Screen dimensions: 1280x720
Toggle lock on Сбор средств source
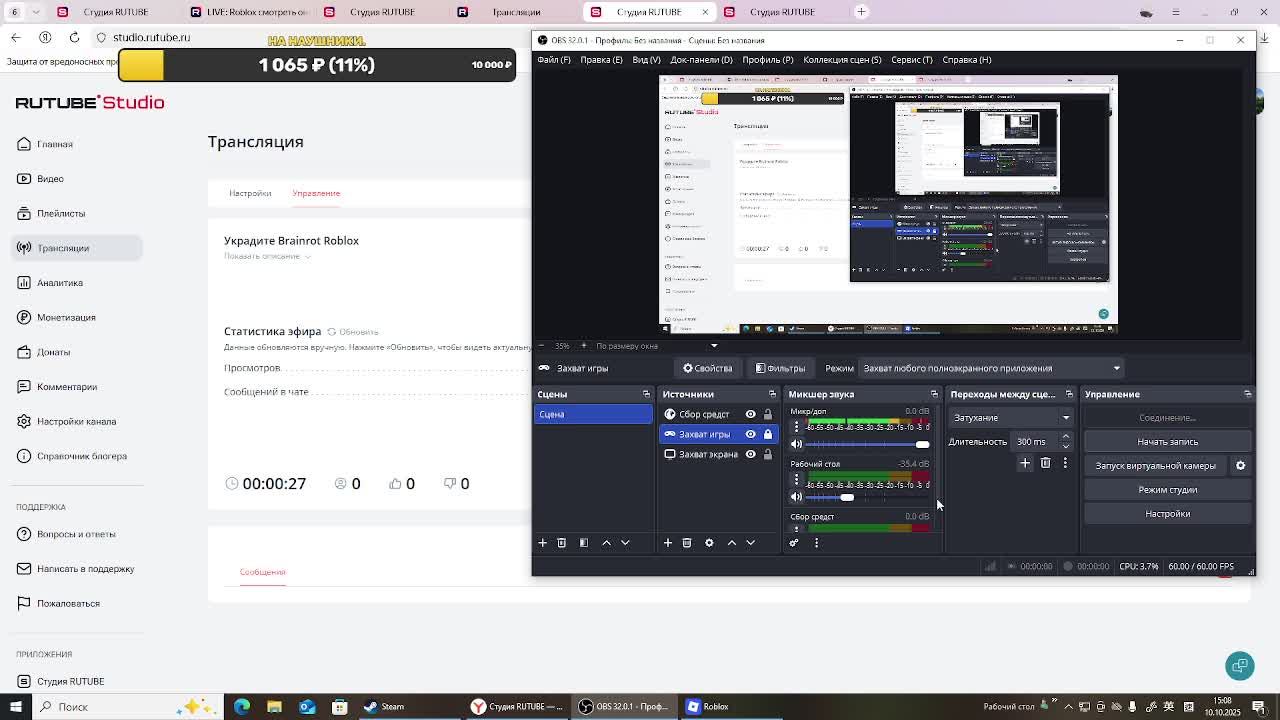(768, 415)
